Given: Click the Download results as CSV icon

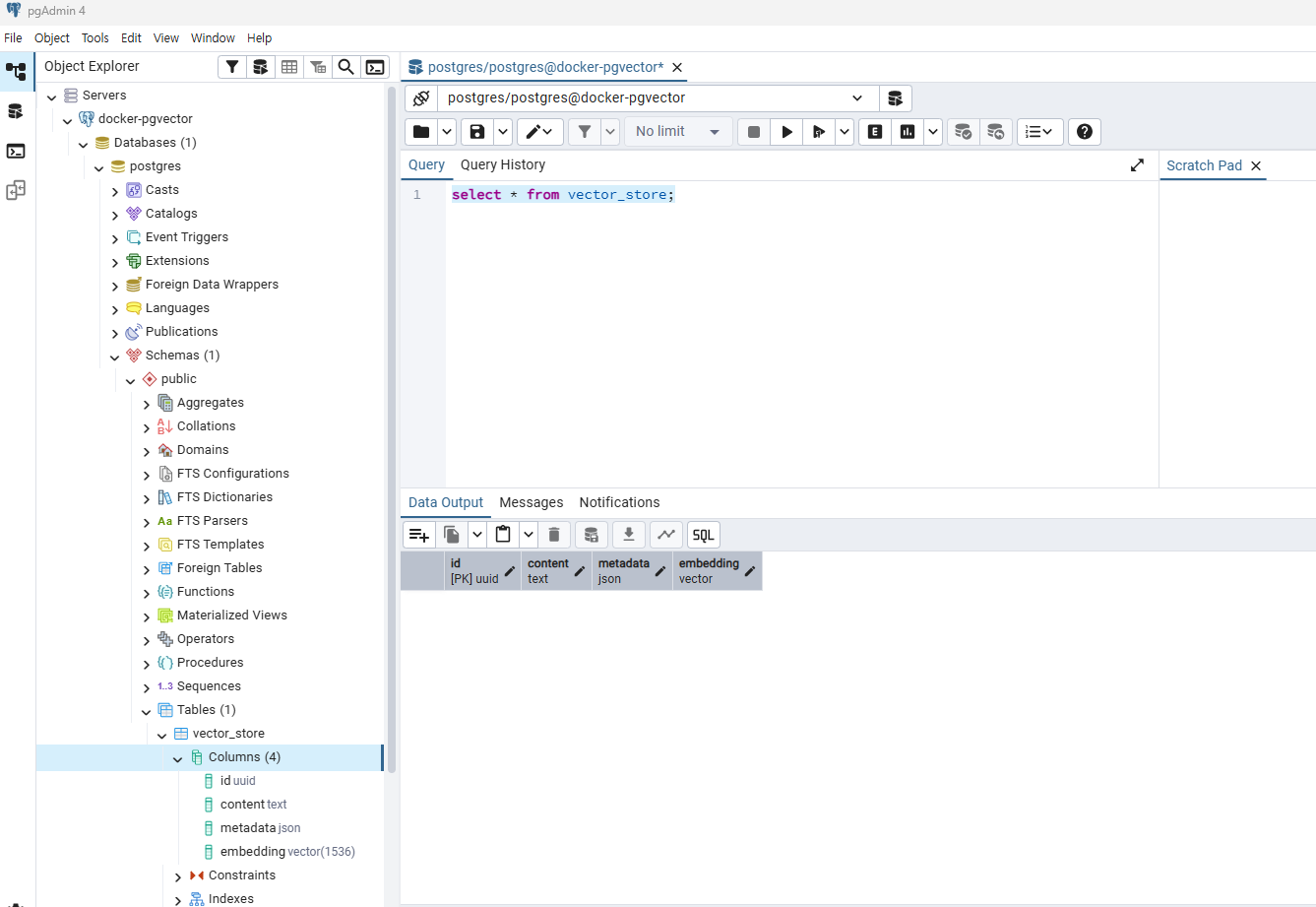Looking at the screenshot, I should pos(629,535).
